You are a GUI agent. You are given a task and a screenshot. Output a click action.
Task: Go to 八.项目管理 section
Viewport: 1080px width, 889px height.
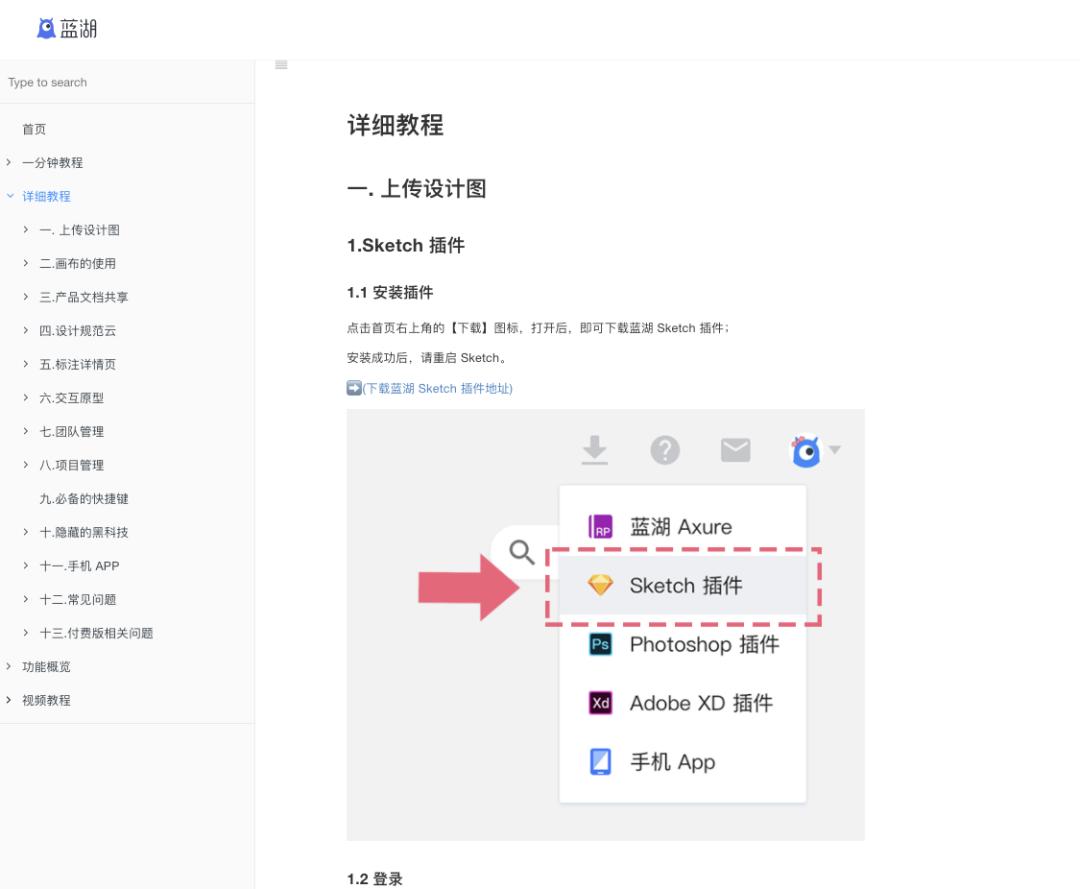[x=72, y=466]
